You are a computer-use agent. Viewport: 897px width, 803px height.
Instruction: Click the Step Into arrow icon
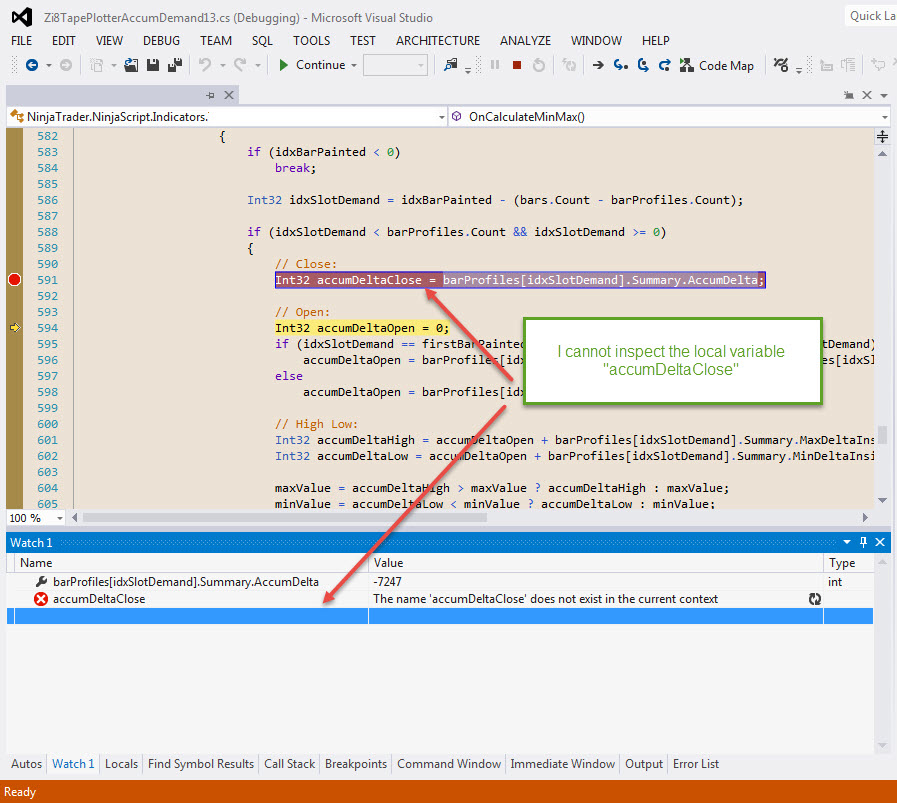620,65
